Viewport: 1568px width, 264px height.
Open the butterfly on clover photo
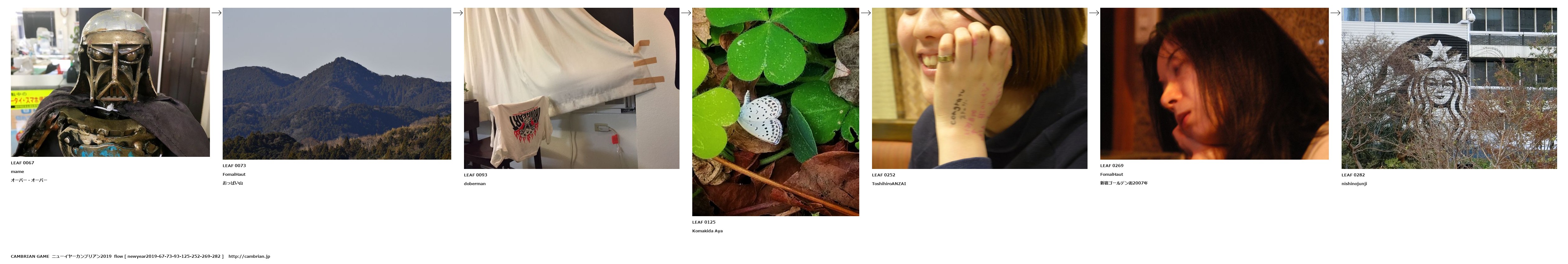[776, 112]
